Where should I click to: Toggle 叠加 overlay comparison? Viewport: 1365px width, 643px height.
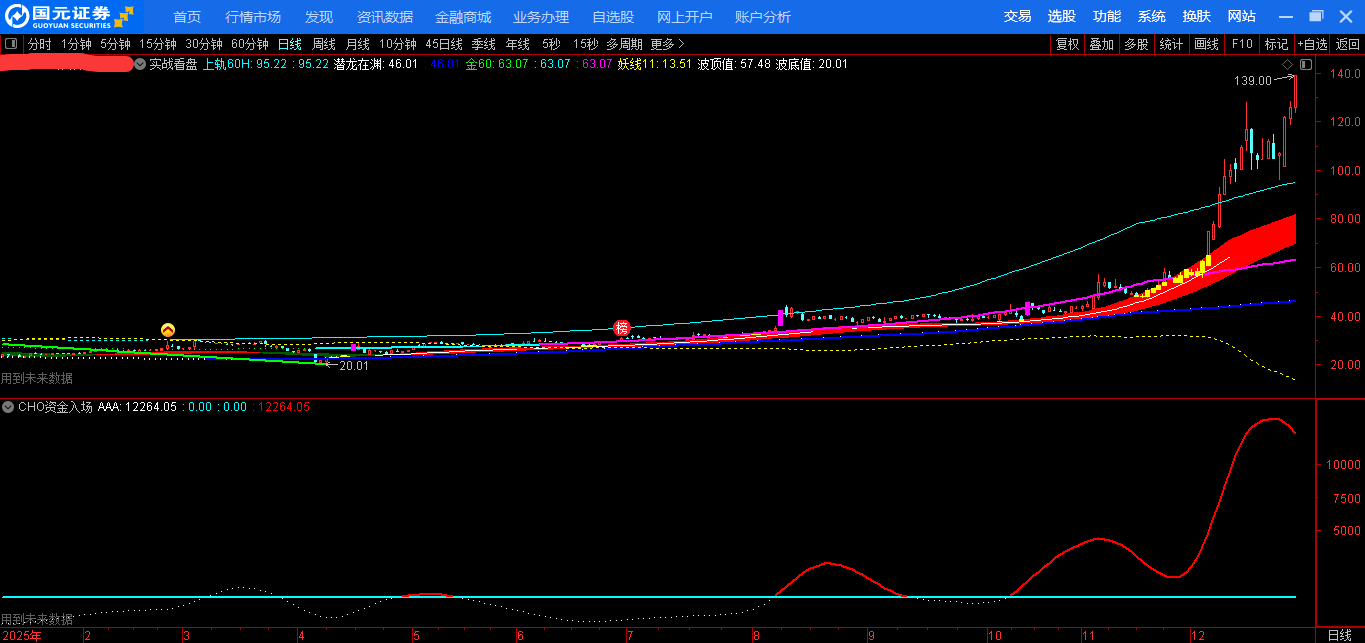(x=1101, y=44)
